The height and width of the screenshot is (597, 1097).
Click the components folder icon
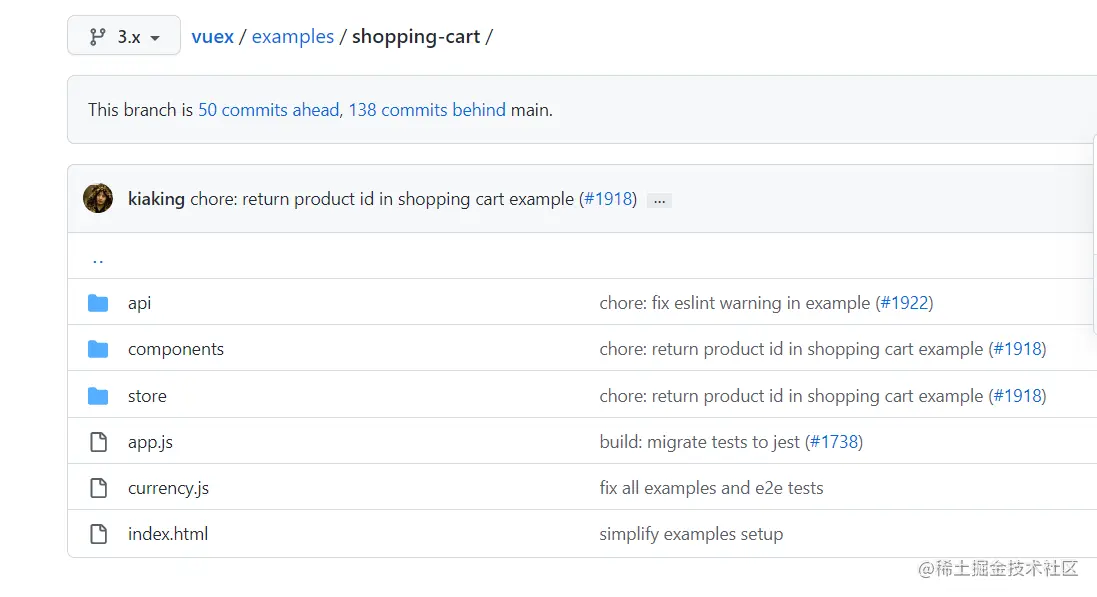pos(98,349)
